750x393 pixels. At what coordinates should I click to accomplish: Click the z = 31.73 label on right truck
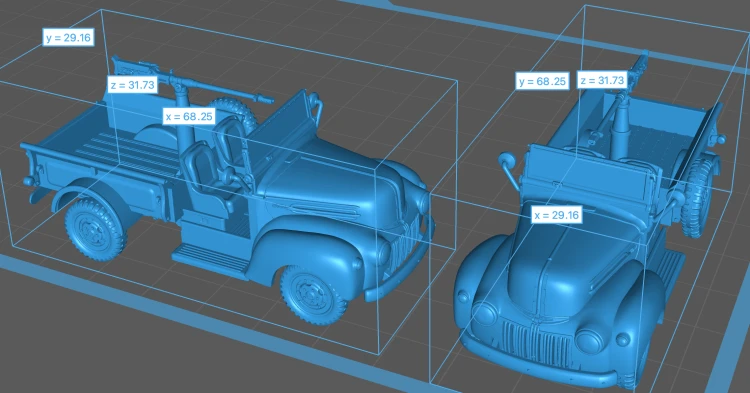pos(602,80)
